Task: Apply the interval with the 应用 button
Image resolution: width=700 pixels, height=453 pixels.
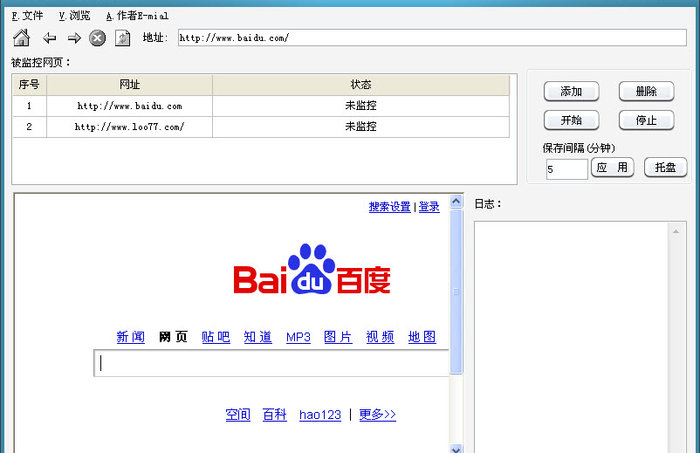Action: pos(612,168)
